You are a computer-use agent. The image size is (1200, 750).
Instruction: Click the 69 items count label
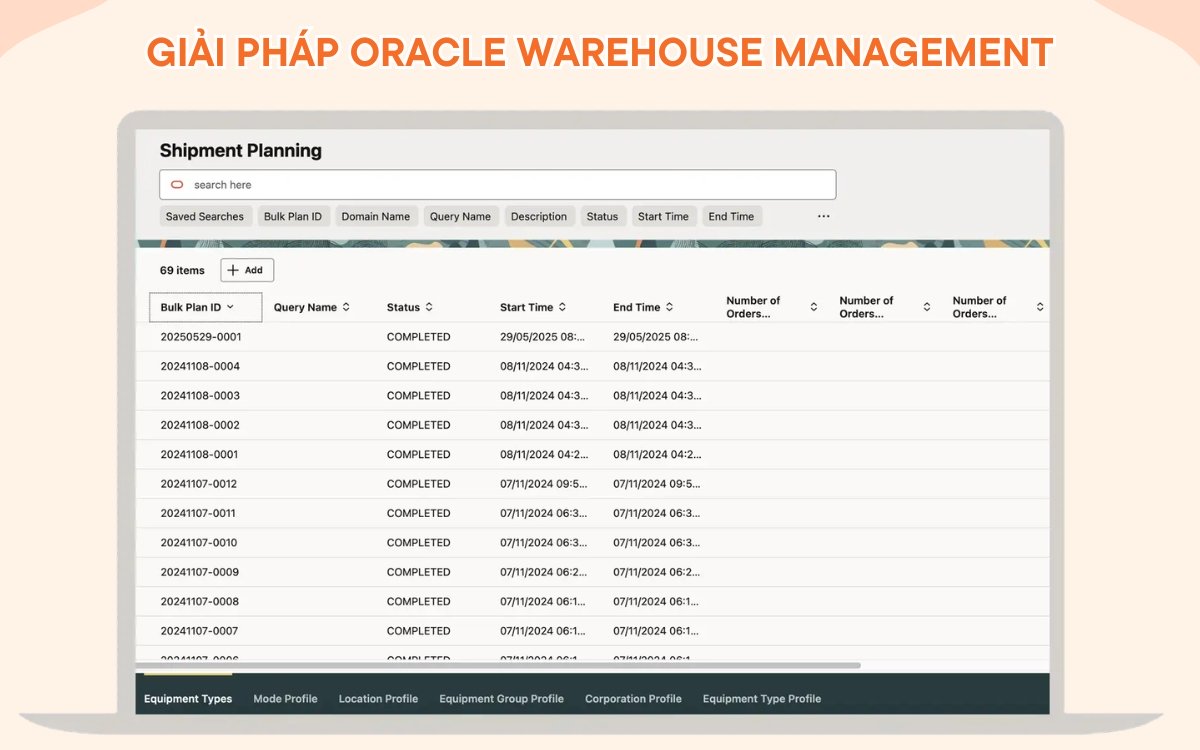[x=182, y=270]
